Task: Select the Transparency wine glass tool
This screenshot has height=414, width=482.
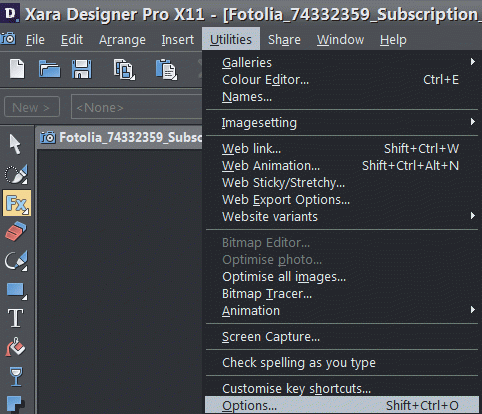Action: pyautogui.click(x=16, y=377)
